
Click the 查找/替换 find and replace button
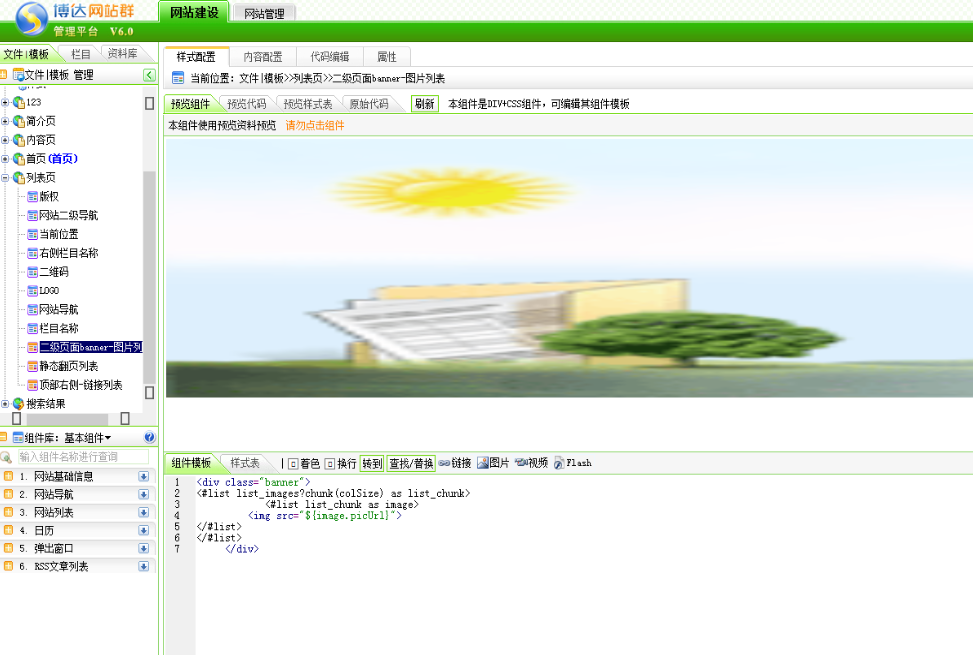[411, 463]
